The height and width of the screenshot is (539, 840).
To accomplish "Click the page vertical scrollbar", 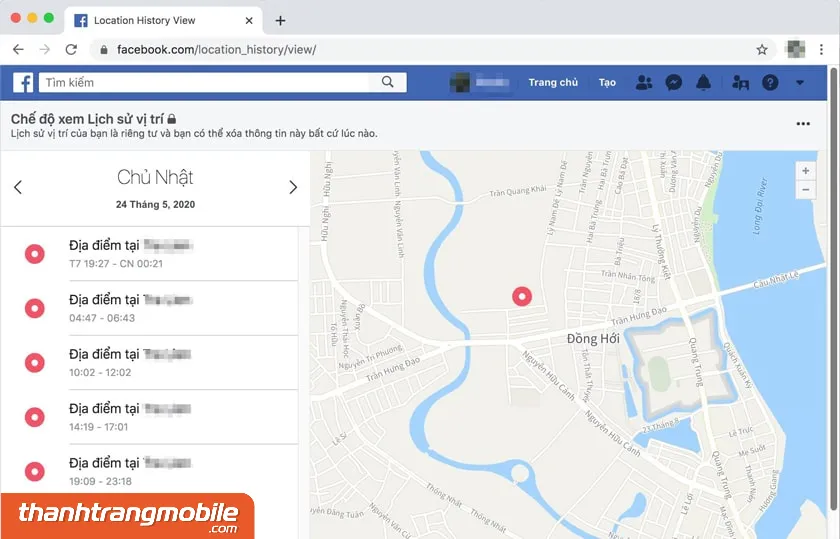I will pos(834,289).
